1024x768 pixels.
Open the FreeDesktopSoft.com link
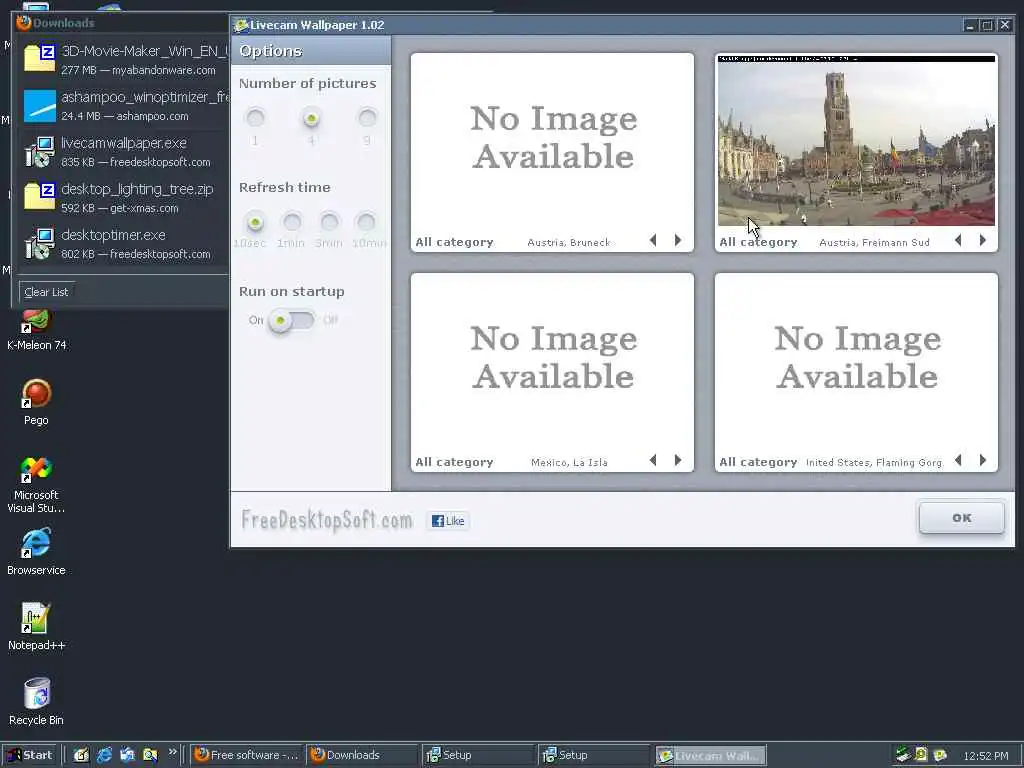[327, 520]
